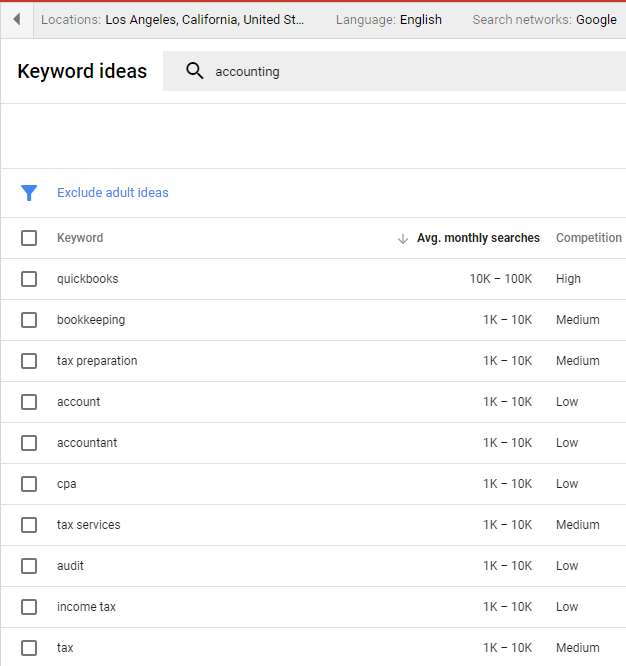This screenshot has width=626, height=666.
Task: Click the magnifier search icon
Action: pos(195,71)
